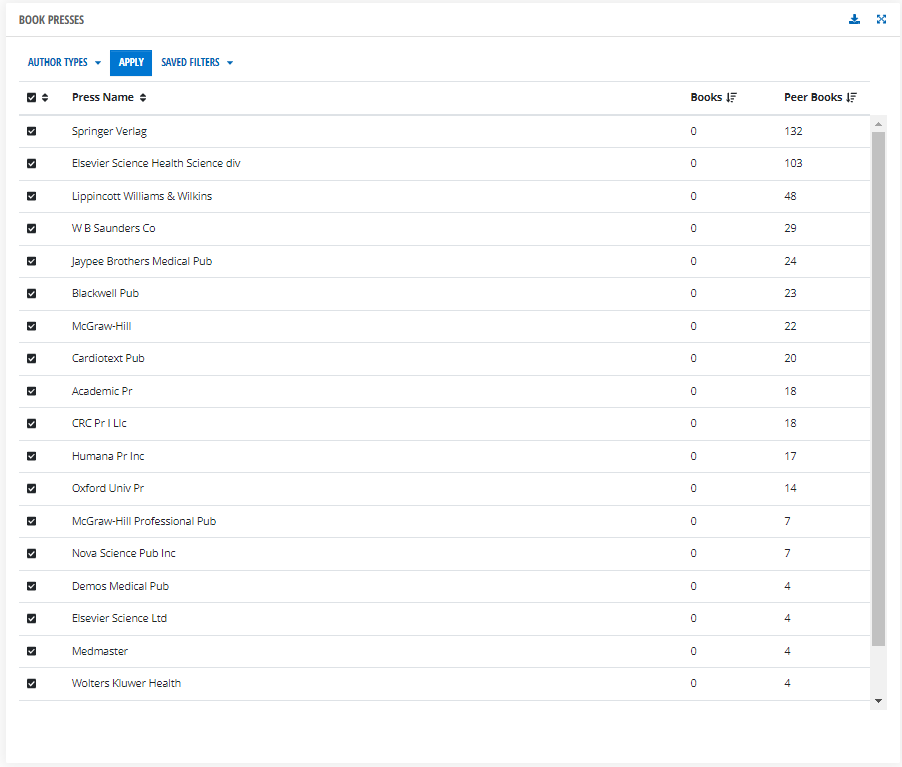Open the Author Types dropdown
Screen dimensions: 902x767
[x=64, y=62]
